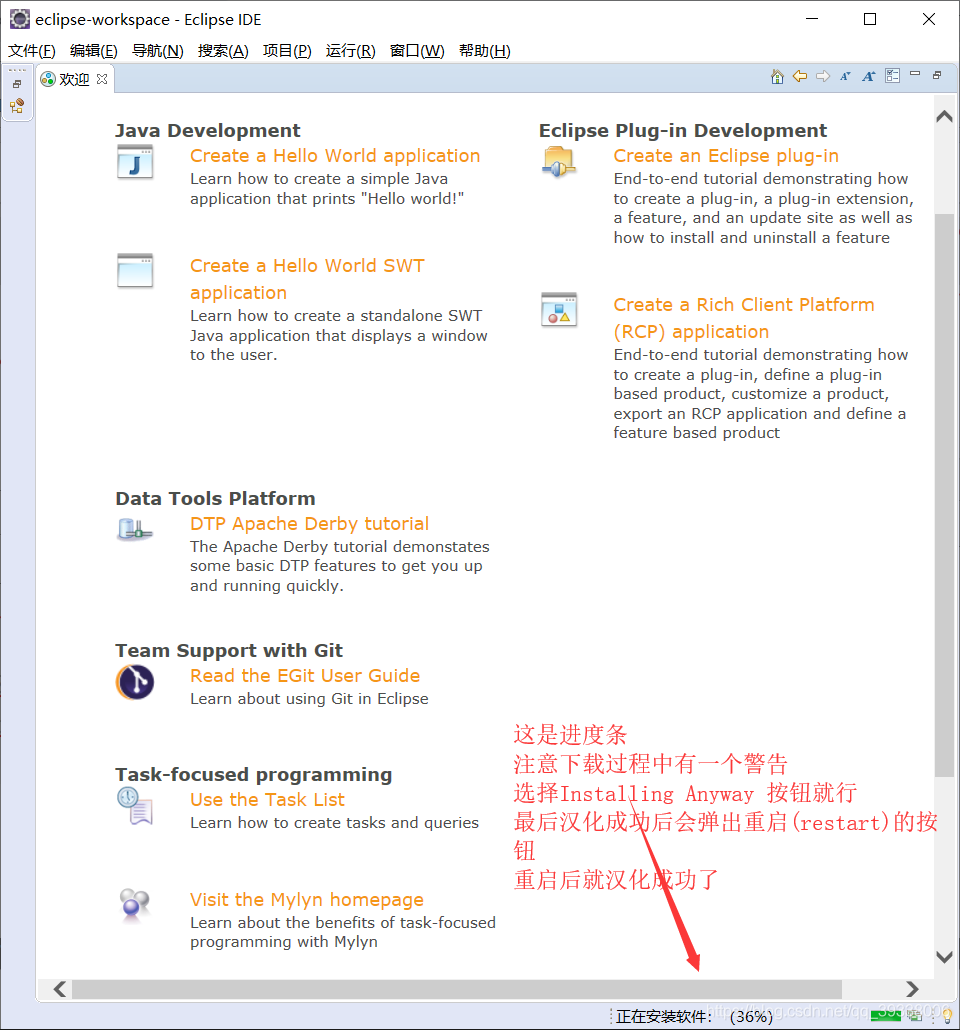Open the 帮助(H) menu
The image size is (960, 1030).
point(484,51)
